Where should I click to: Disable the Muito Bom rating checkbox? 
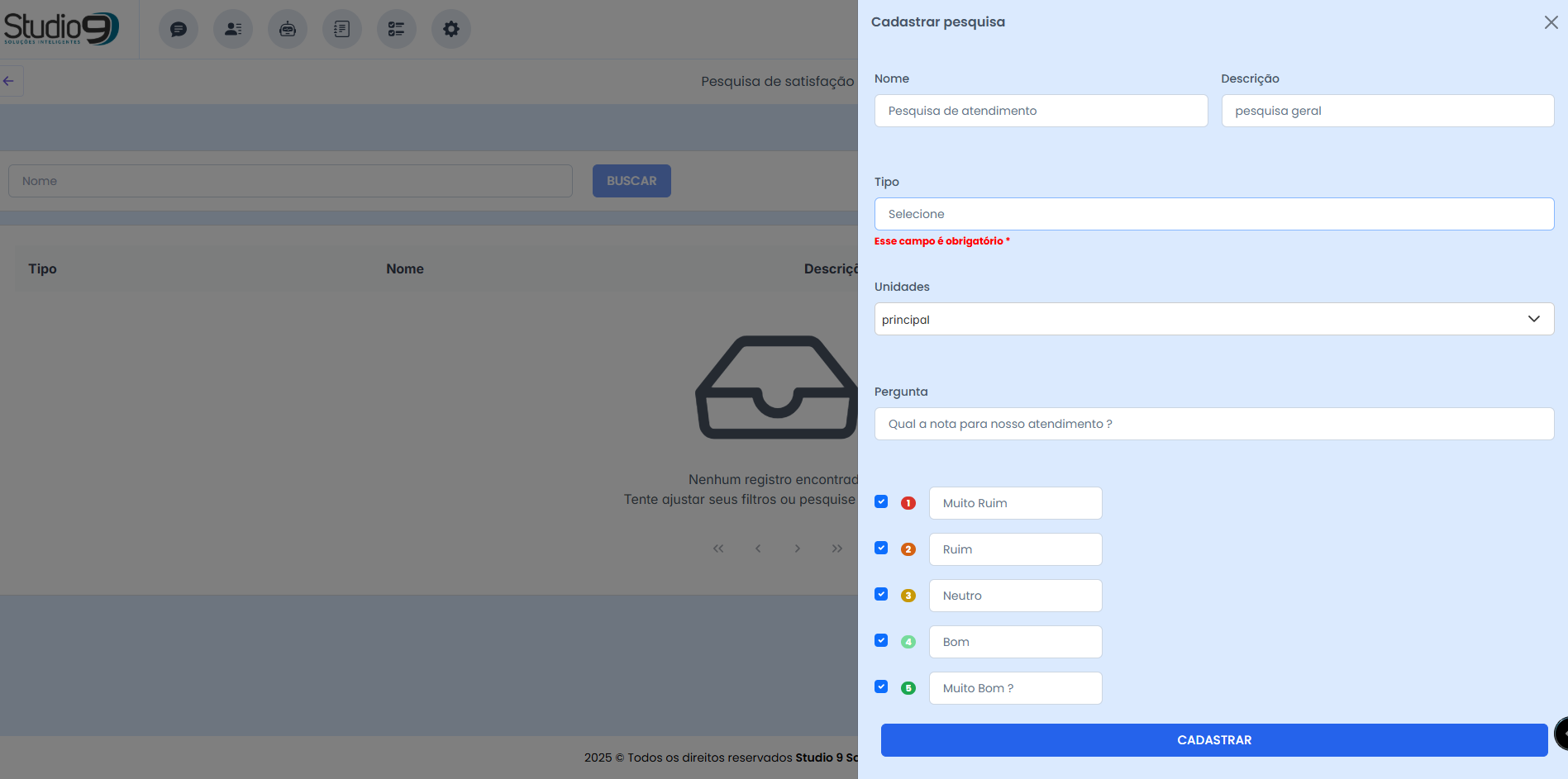tap(881, 687)
